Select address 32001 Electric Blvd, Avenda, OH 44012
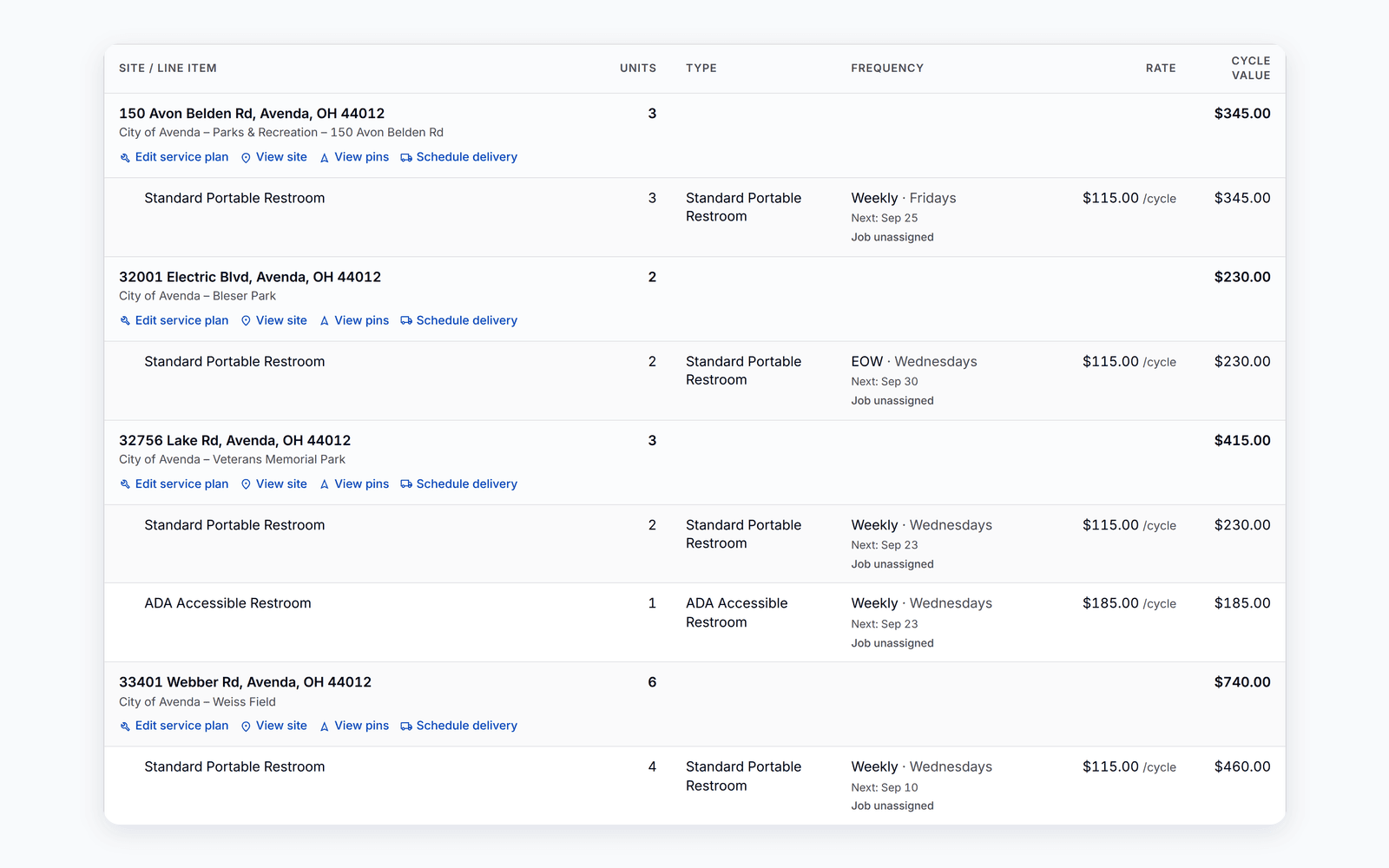The image size is (1389, 868). coord(250,277)
